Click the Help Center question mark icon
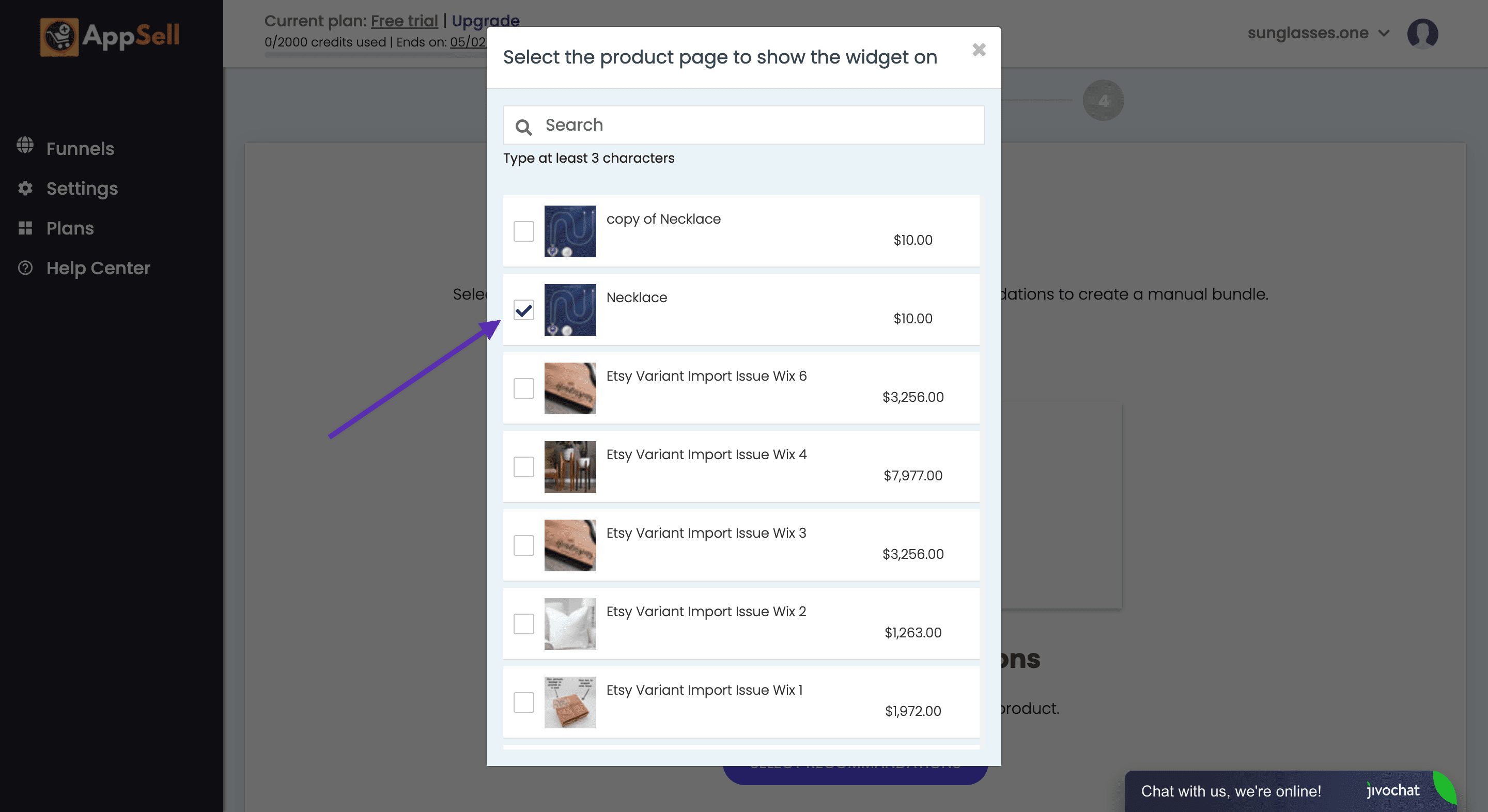This screenshot has width=1488, height=812. click(x=25, y=268)
